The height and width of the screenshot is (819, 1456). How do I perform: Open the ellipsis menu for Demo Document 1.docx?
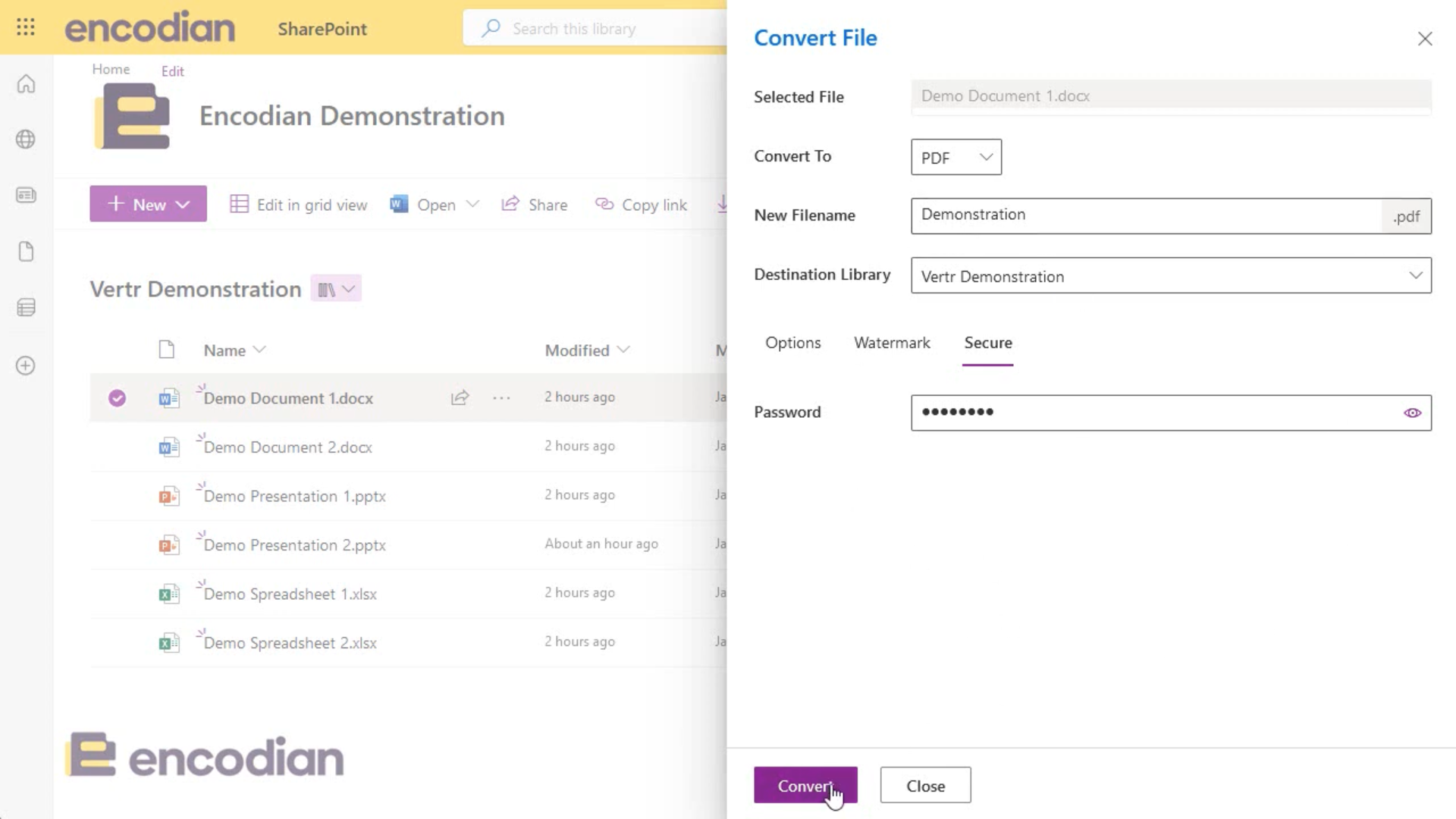pyautogui.click(x=501, y=397)
